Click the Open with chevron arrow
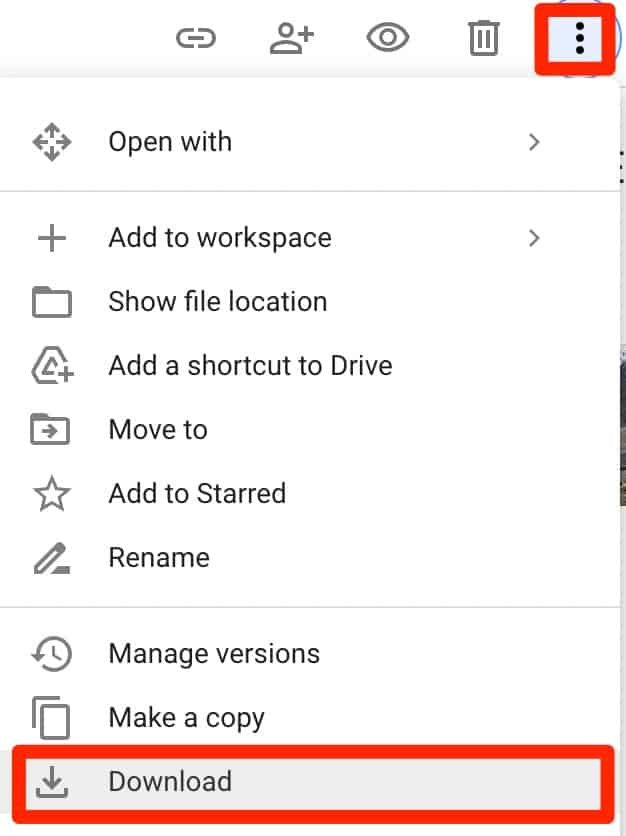 tap(534, 141)
